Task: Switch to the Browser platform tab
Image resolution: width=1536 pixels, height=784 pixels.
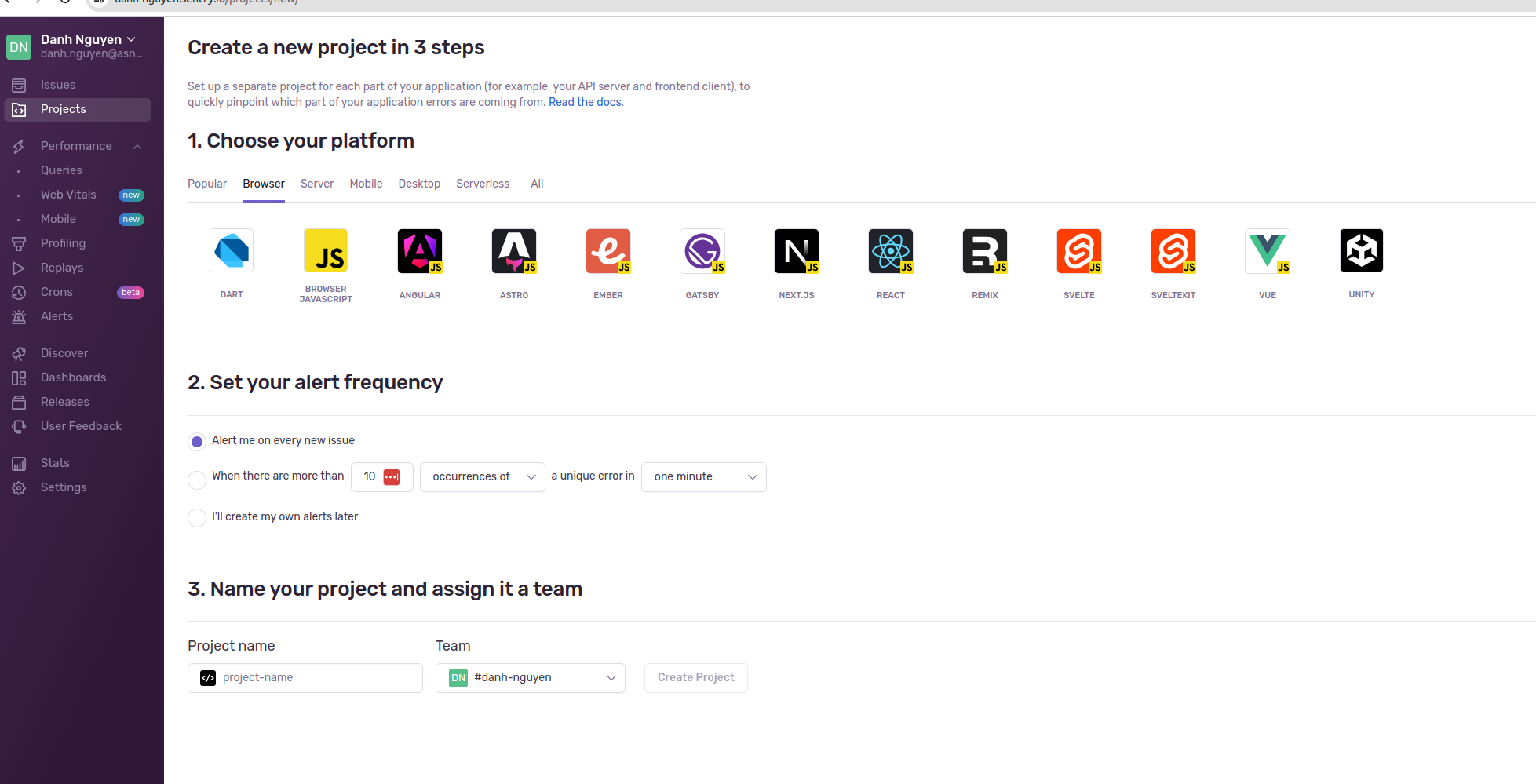Action: click(x=264, y=184)
